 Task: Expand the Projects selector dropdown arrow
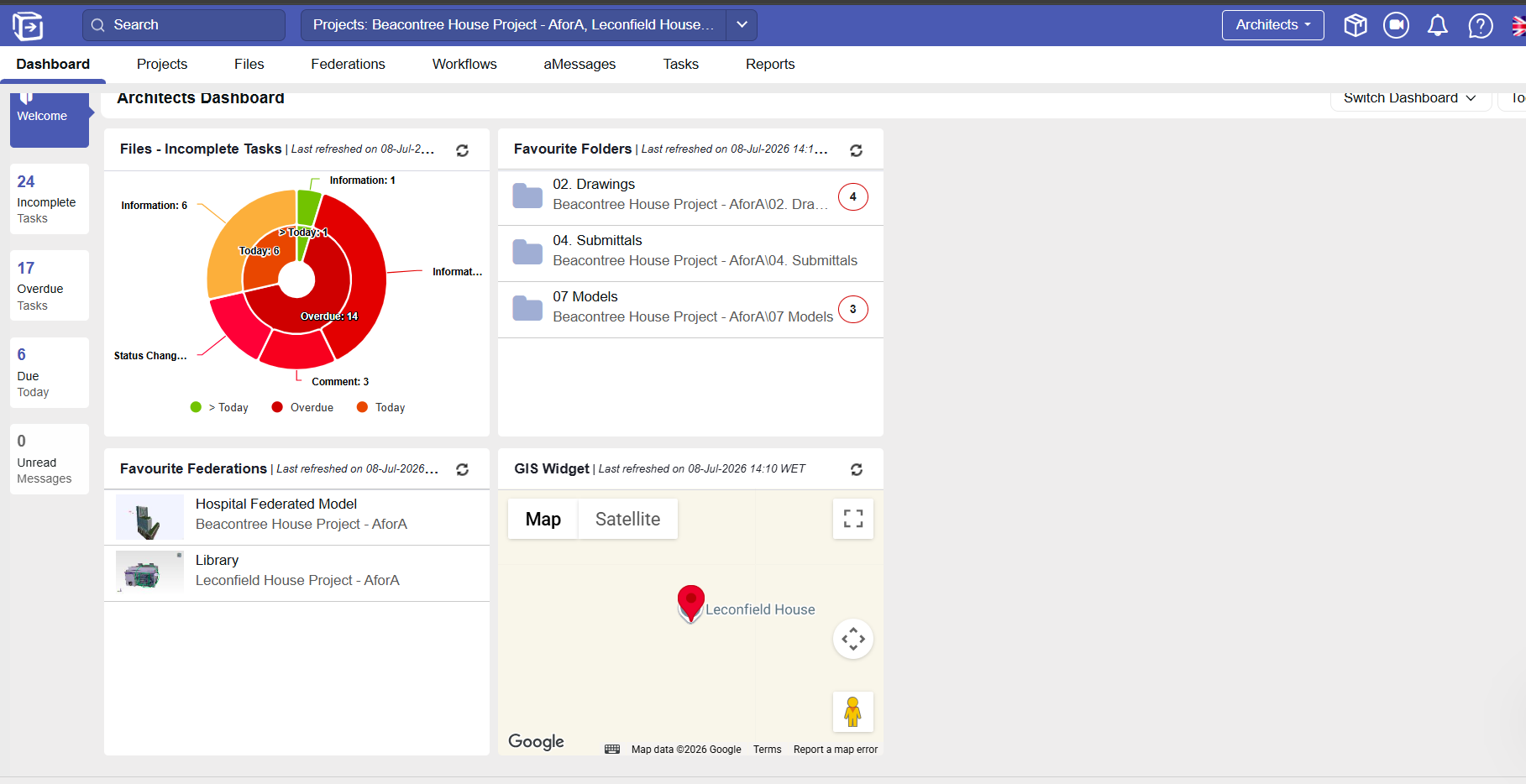click(x=742, y=25)
